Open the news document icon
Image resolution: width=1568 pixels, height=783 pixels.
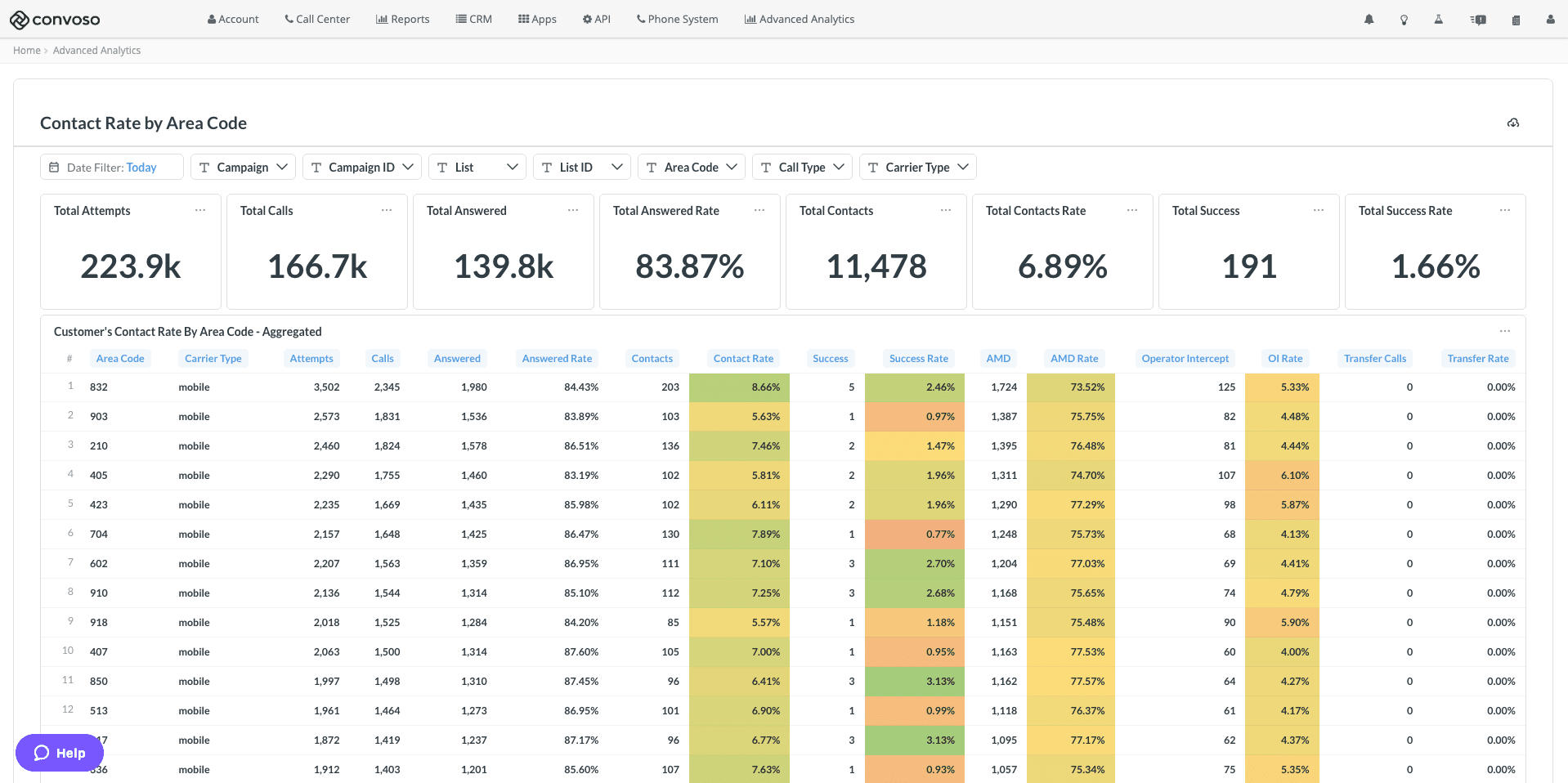pos(1516,20)
